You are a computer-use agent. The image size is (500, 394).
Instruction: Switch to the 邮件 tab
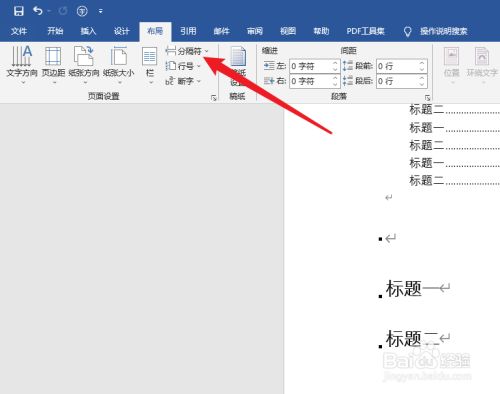point(221,31)
